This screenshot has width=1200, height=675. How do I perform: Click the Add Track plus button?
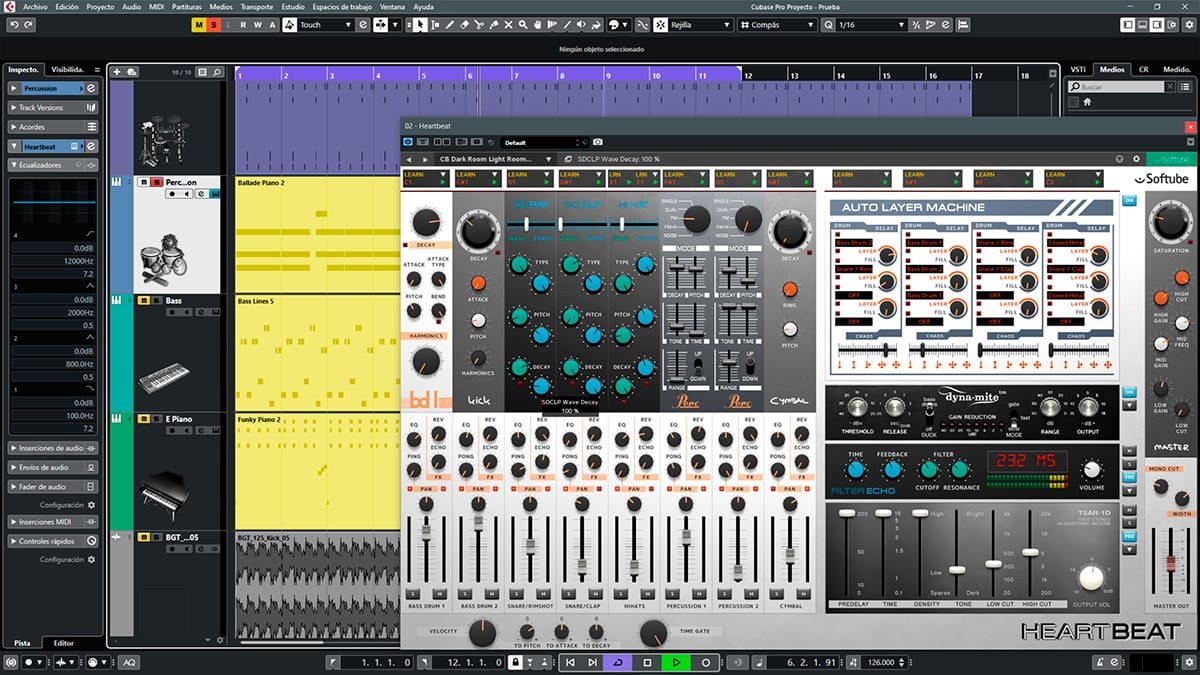point(117,72)
